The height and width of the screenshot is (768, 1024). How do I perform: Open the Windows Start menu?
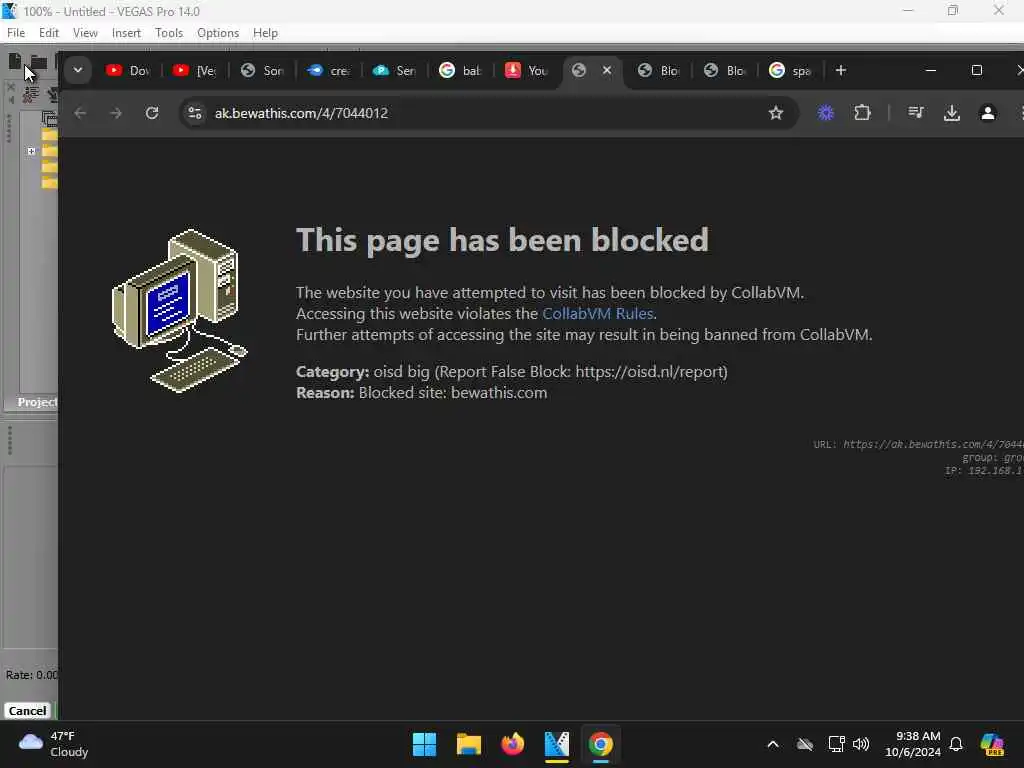coord(424,744)
